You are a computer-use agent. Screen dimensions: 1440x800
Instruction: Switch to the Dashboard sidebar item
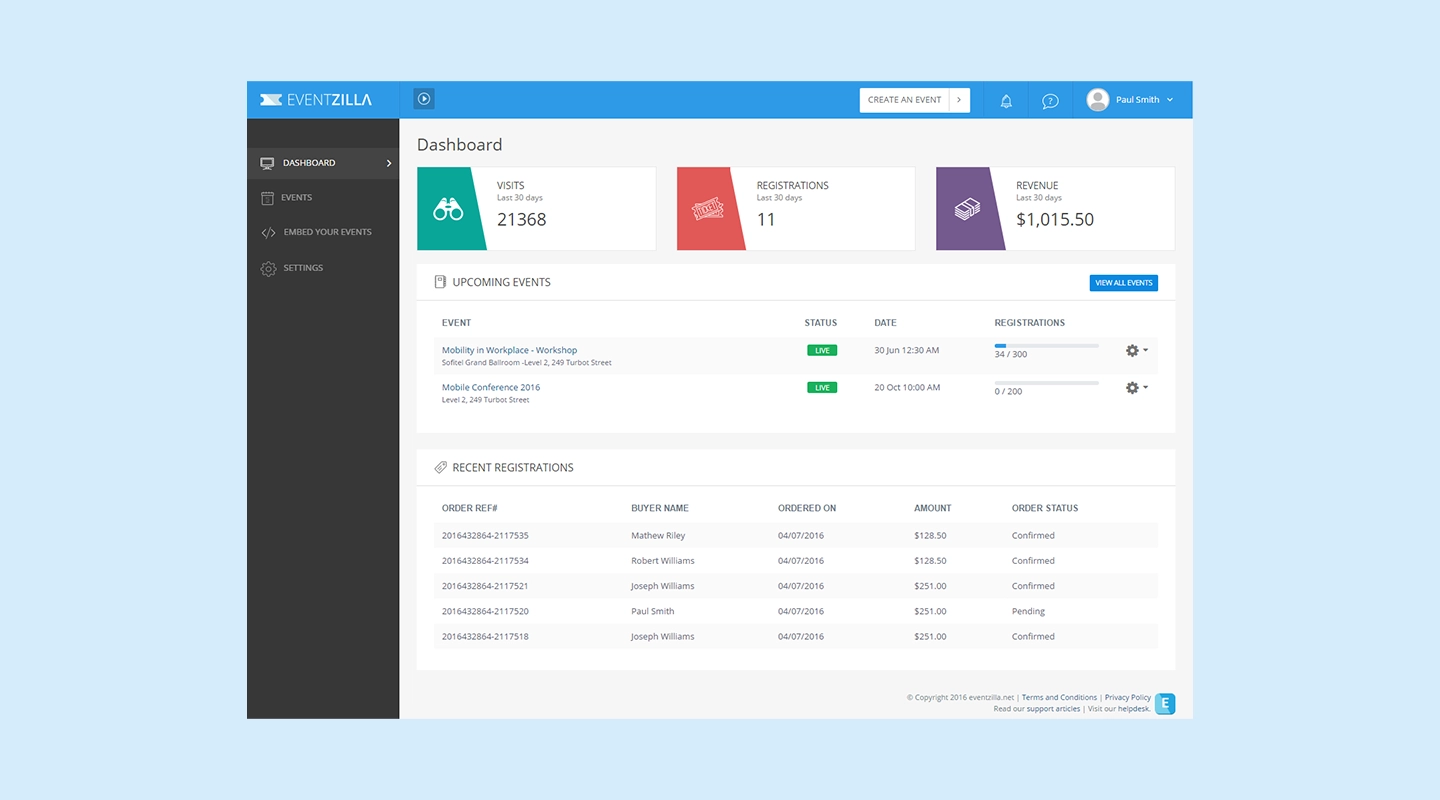click(x=307, y=163)
